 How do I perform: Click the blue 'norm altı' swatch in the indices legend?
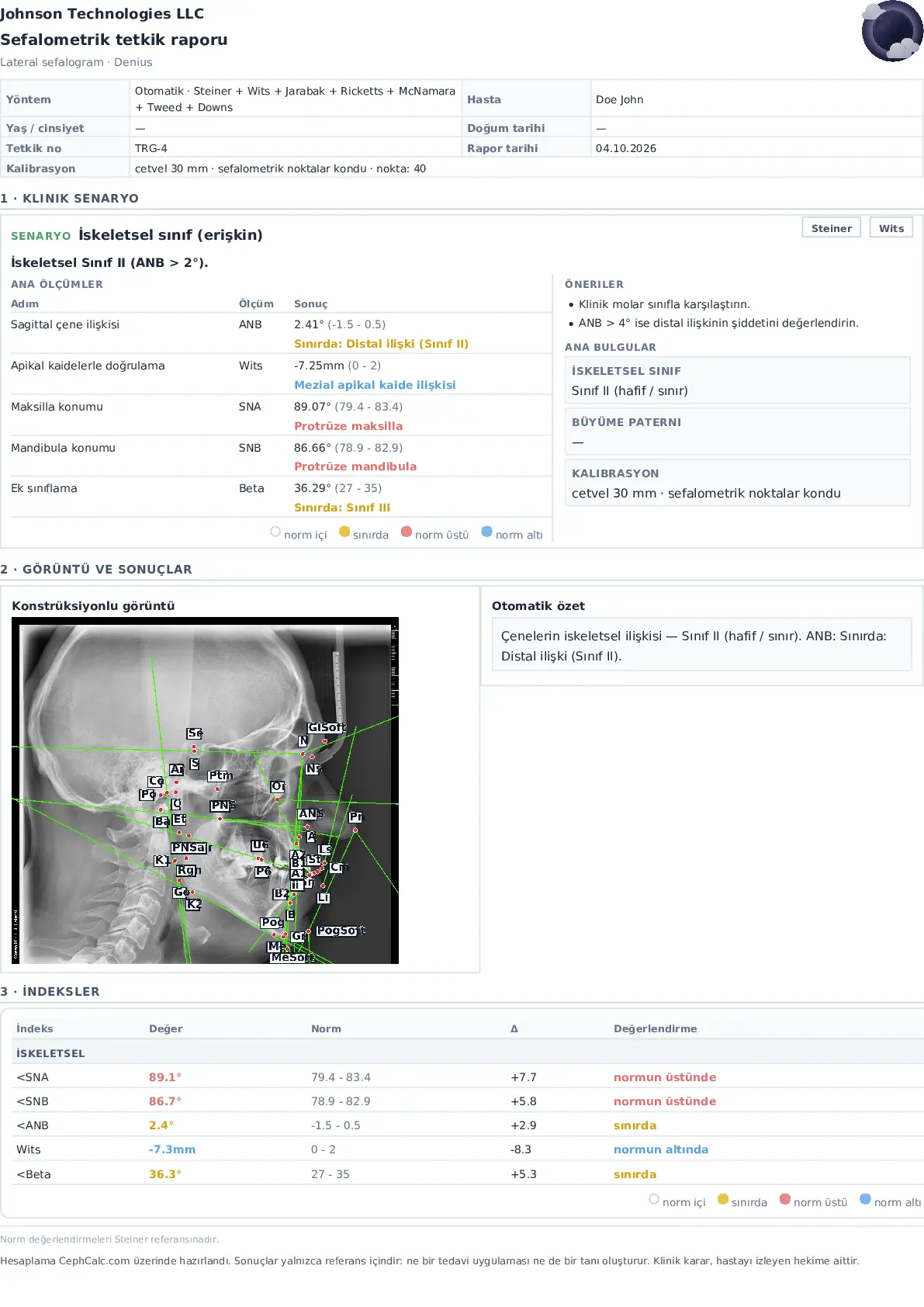click(866, 1199)
